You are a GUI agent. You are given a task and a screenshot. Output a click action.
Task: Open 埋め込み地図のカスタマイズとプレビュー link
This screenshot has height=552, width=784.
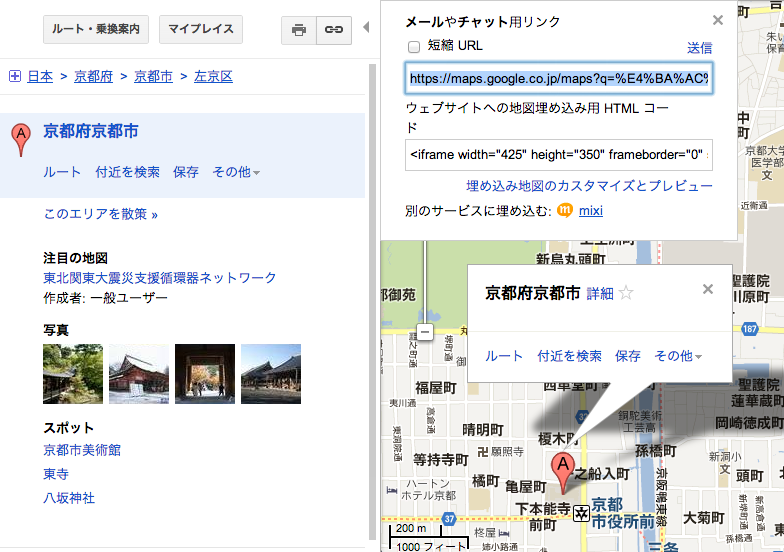click(589, 186)
